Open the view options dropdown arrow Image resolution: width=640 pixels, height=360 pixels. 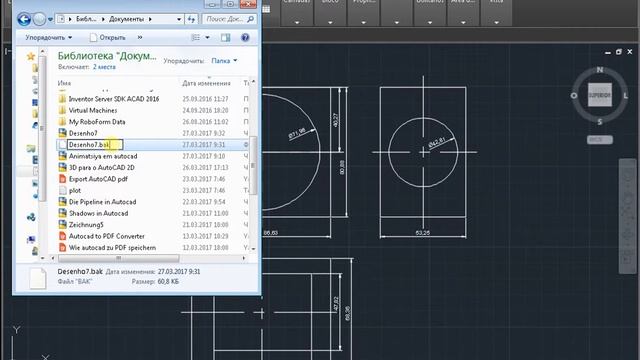click(207, 38)
